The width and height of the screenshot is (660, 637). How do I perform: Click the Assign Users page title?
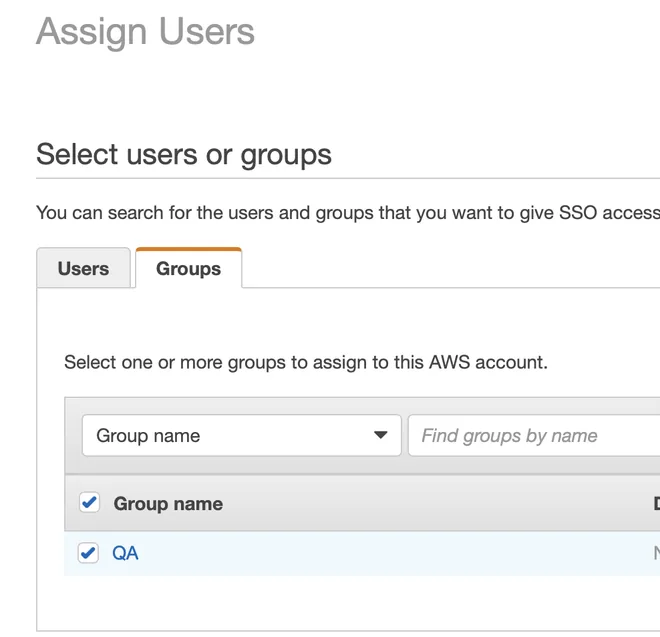point(145,32)
